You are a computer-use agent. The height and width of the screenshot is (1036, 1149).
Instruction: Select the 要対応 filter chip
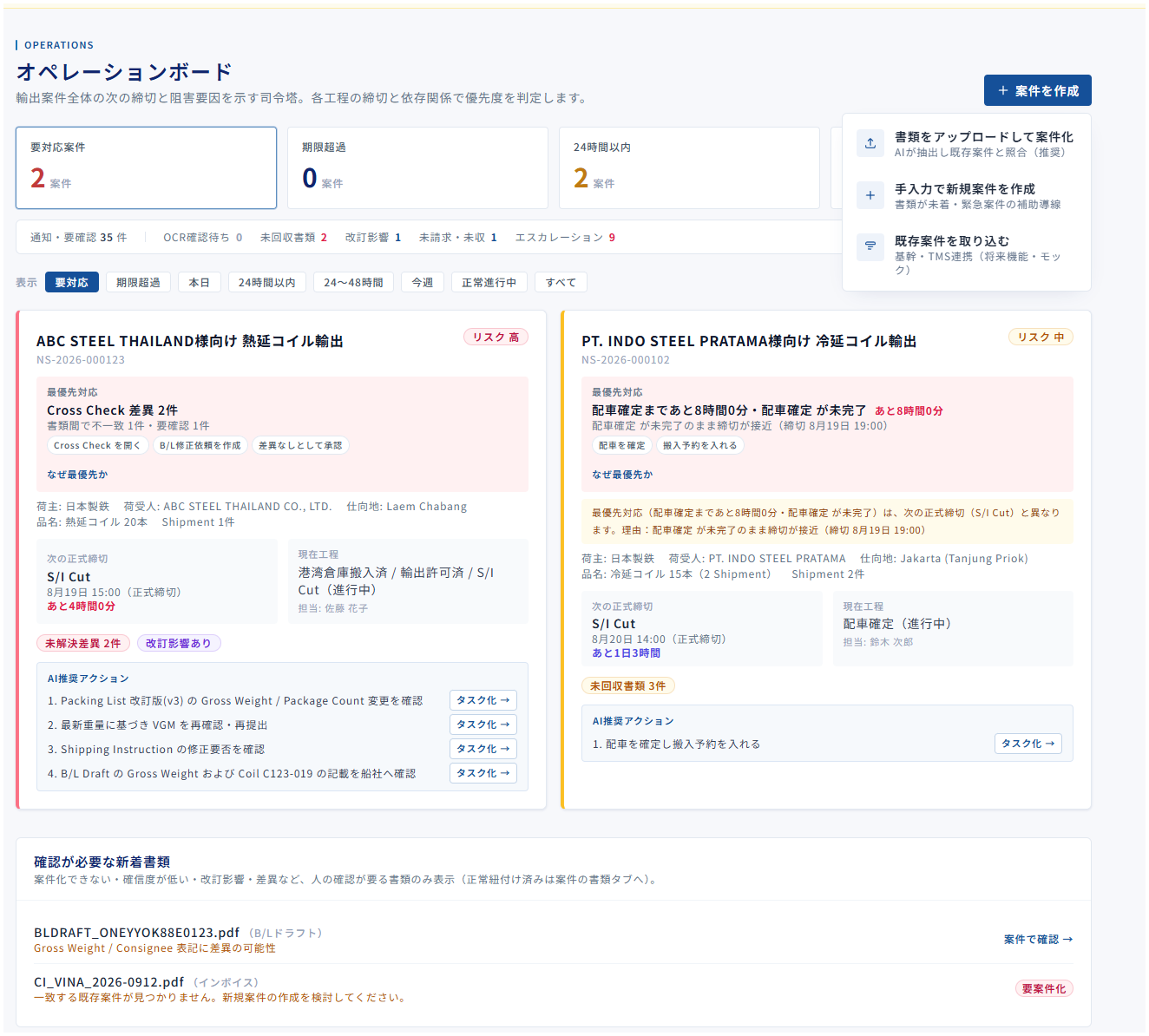pos(72,282)
